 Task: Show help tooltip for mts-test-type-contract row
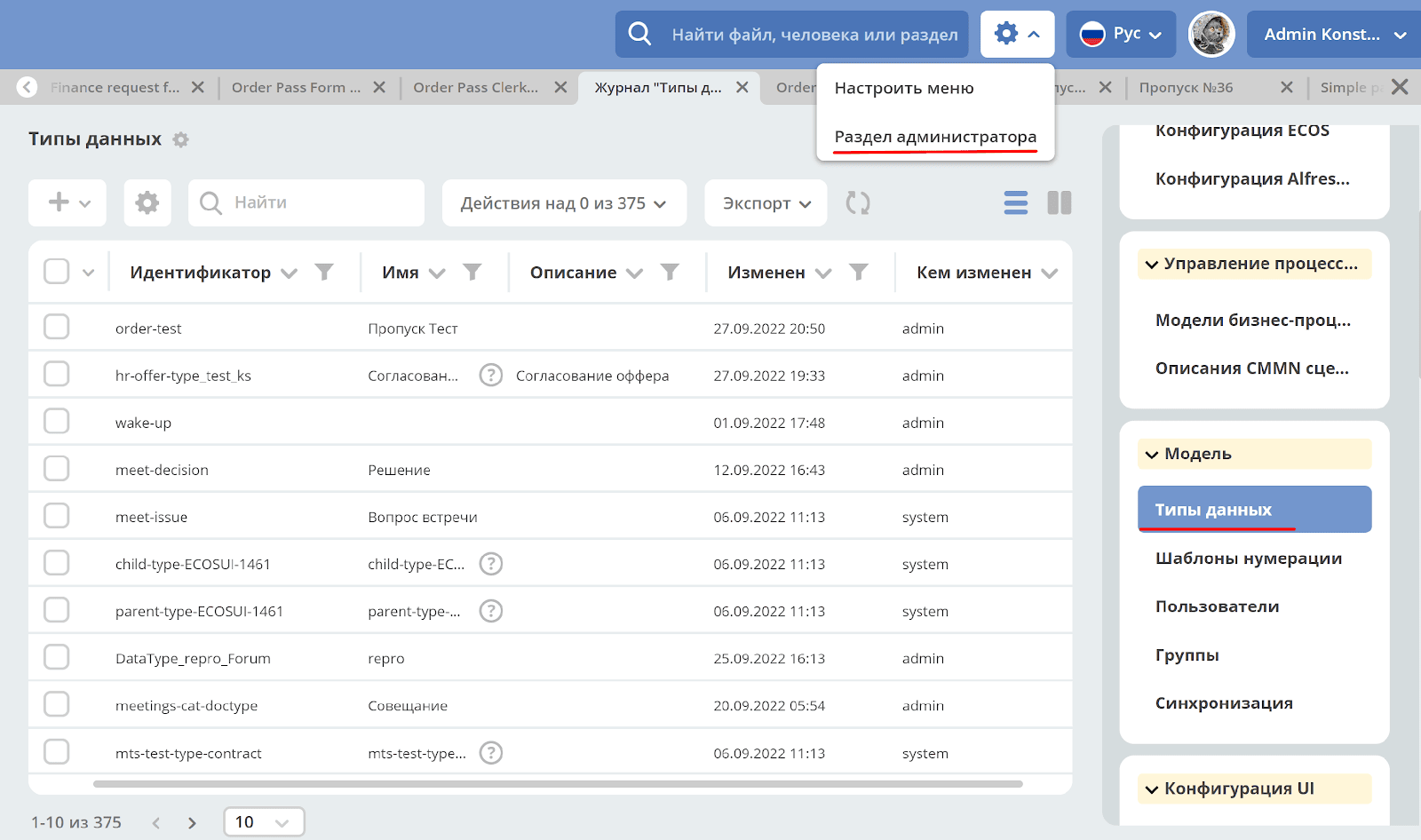click(491, 753)
